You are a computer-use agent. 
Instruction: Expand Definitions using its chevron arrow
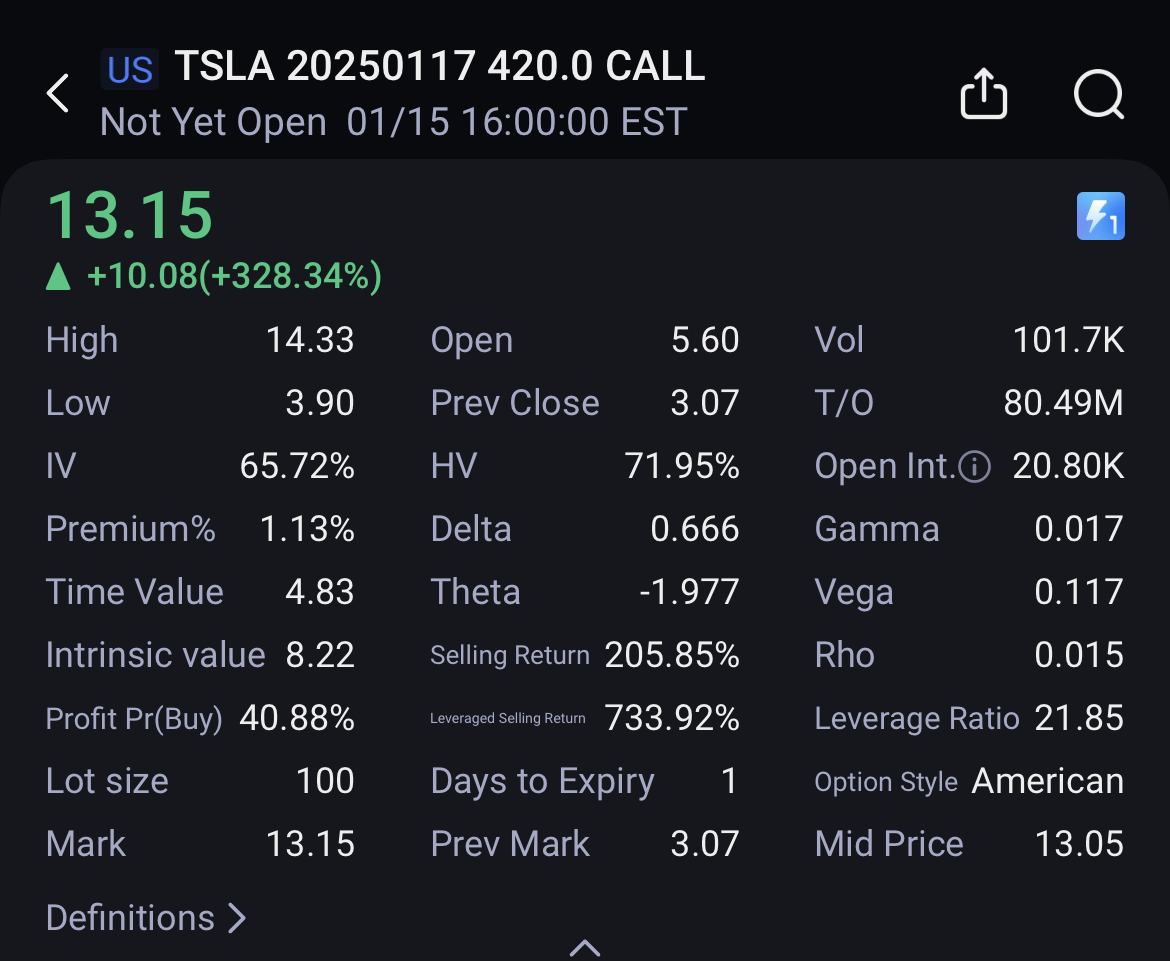point(237,917)
